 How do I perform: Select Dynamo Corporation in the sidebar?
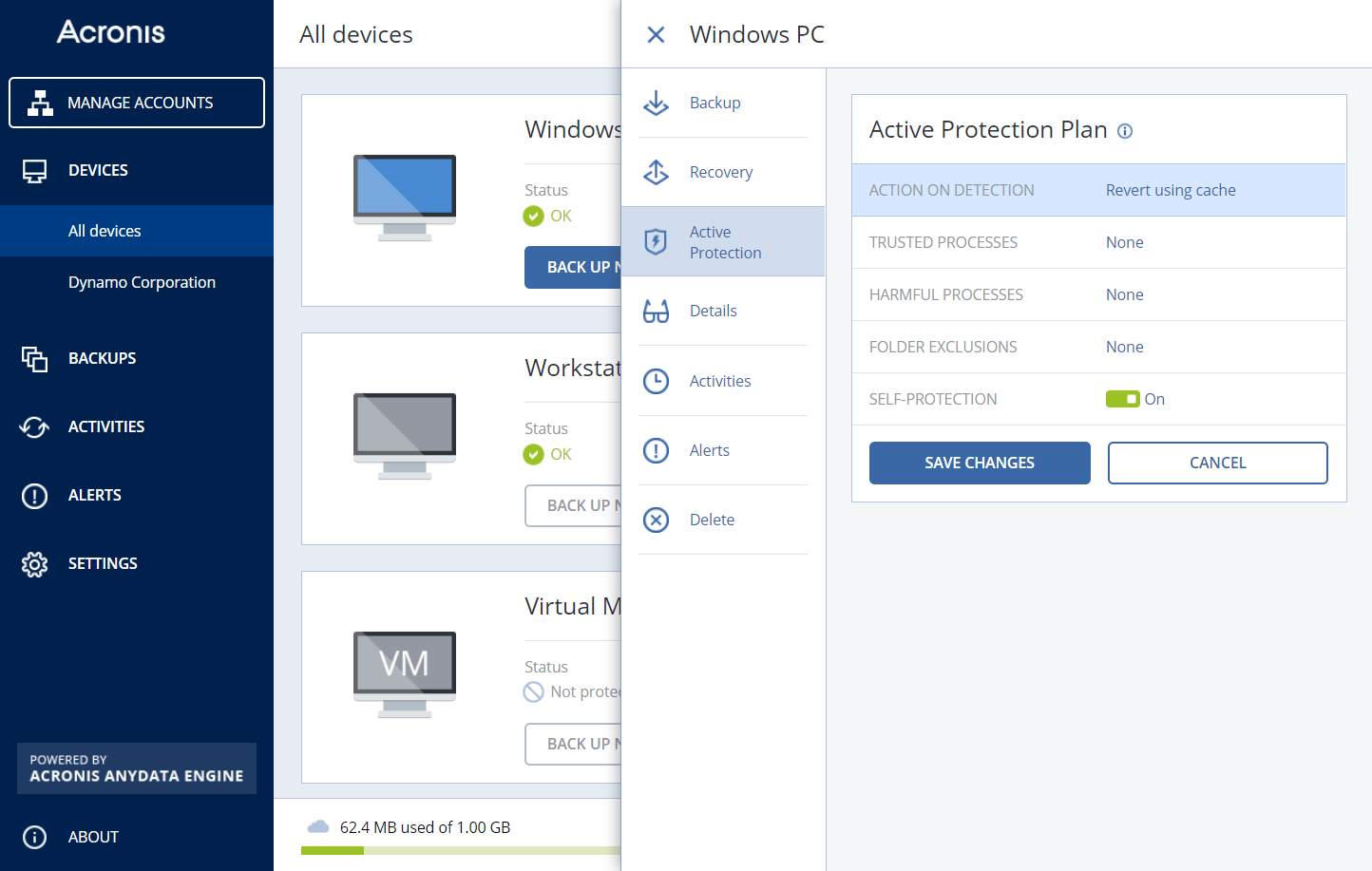pyautogui.click(x=142, y=282)
